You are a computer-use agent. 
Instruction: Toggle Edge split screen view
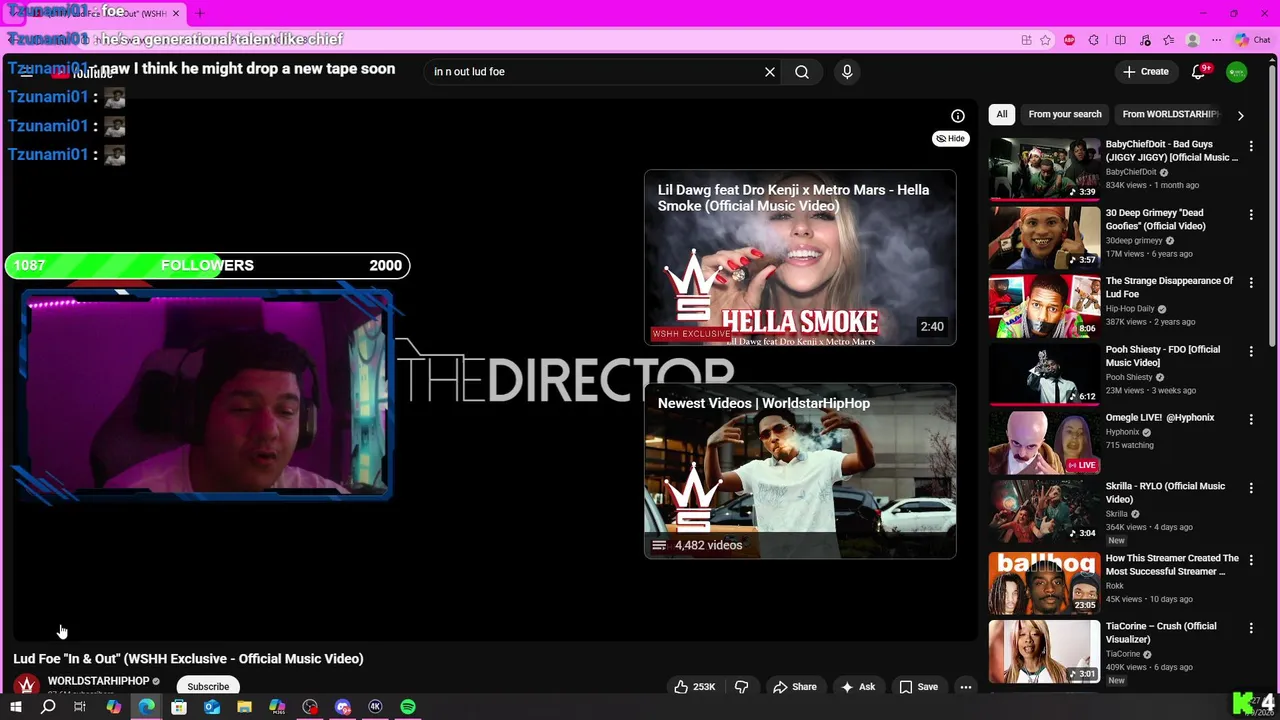click(x=1120, y=40)
